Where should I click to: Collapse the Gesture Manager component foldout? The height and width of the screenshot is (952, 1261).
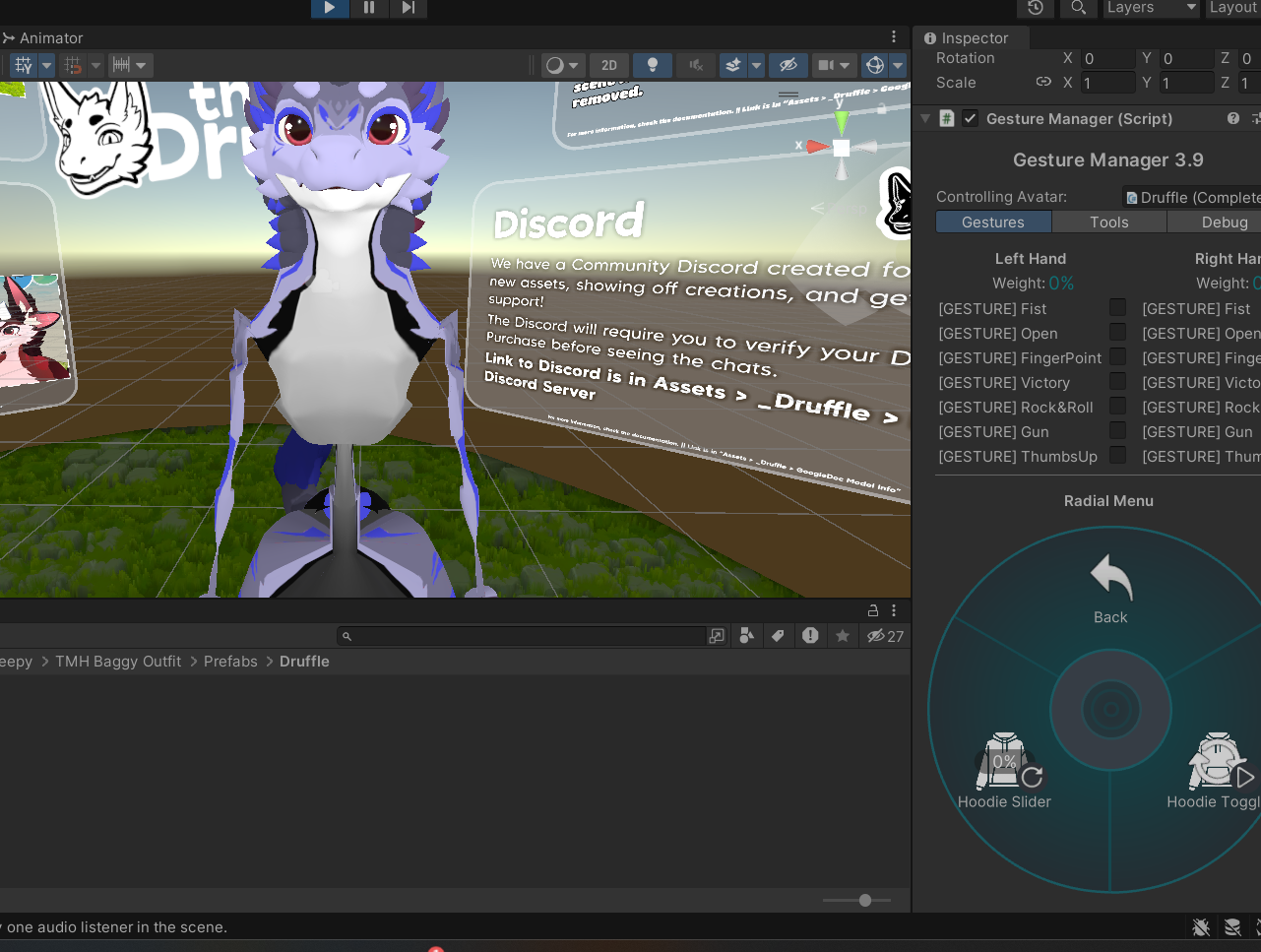pos(924,119)
